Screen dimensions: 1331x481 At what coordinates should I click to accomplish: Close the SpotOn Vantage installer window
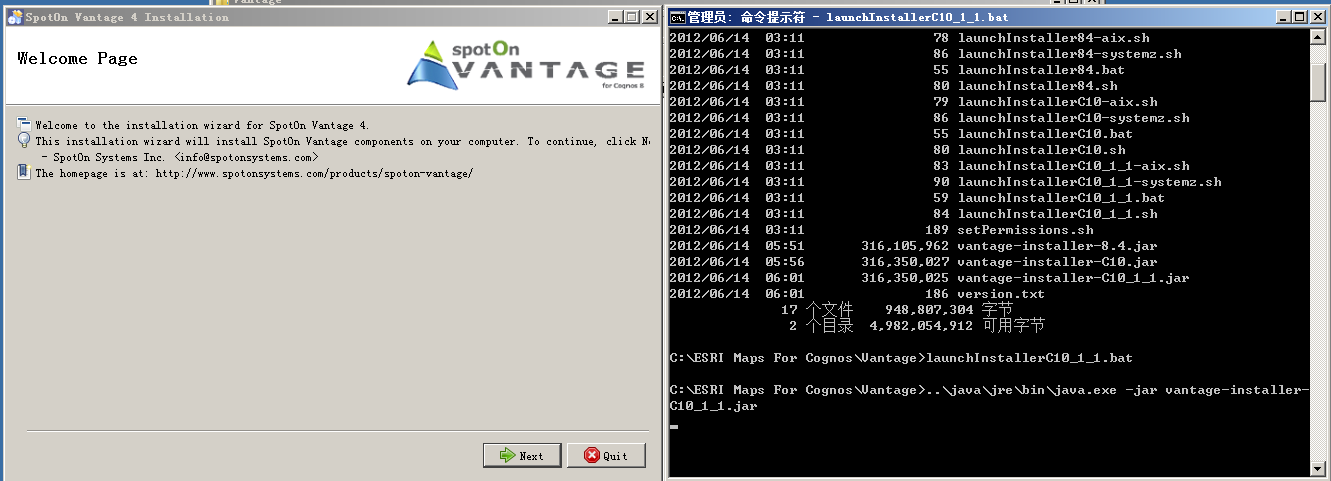pos(648,17)
